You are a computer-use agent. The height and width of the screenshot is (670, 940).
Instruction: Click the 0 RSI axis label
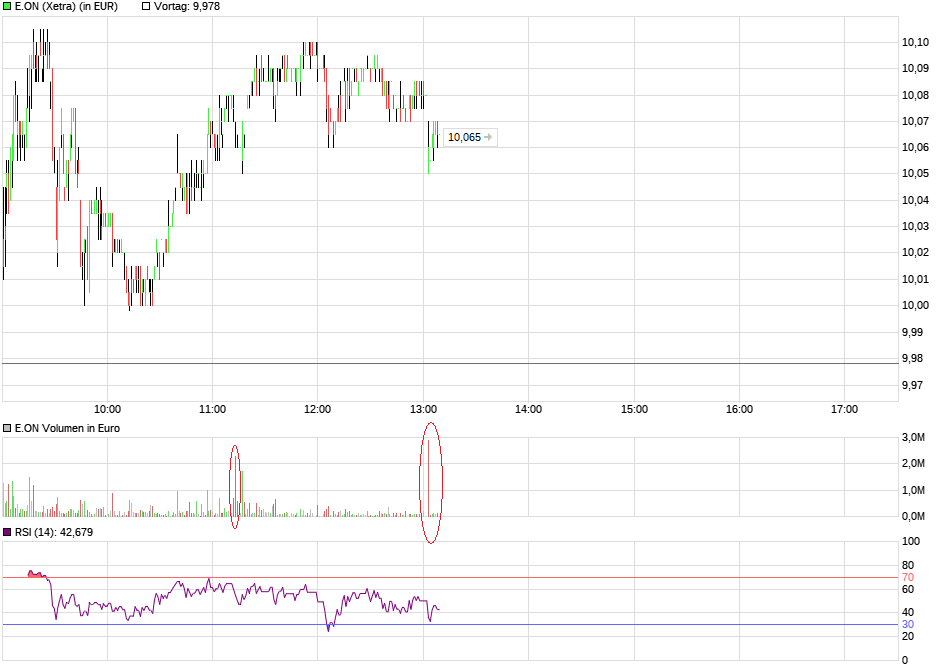905,660
